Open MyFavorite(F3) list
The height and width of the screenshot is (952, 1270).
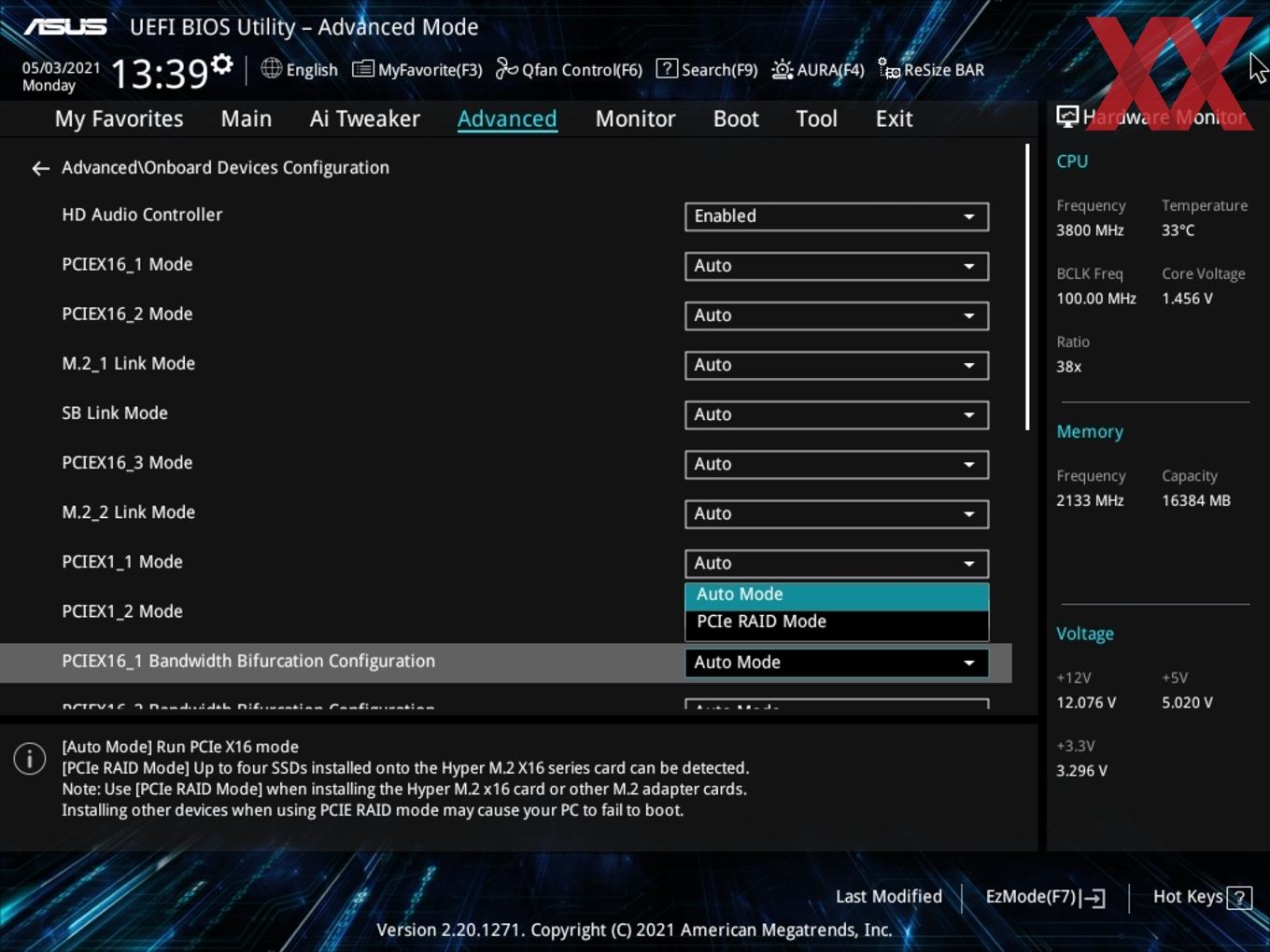pos(417,69)
